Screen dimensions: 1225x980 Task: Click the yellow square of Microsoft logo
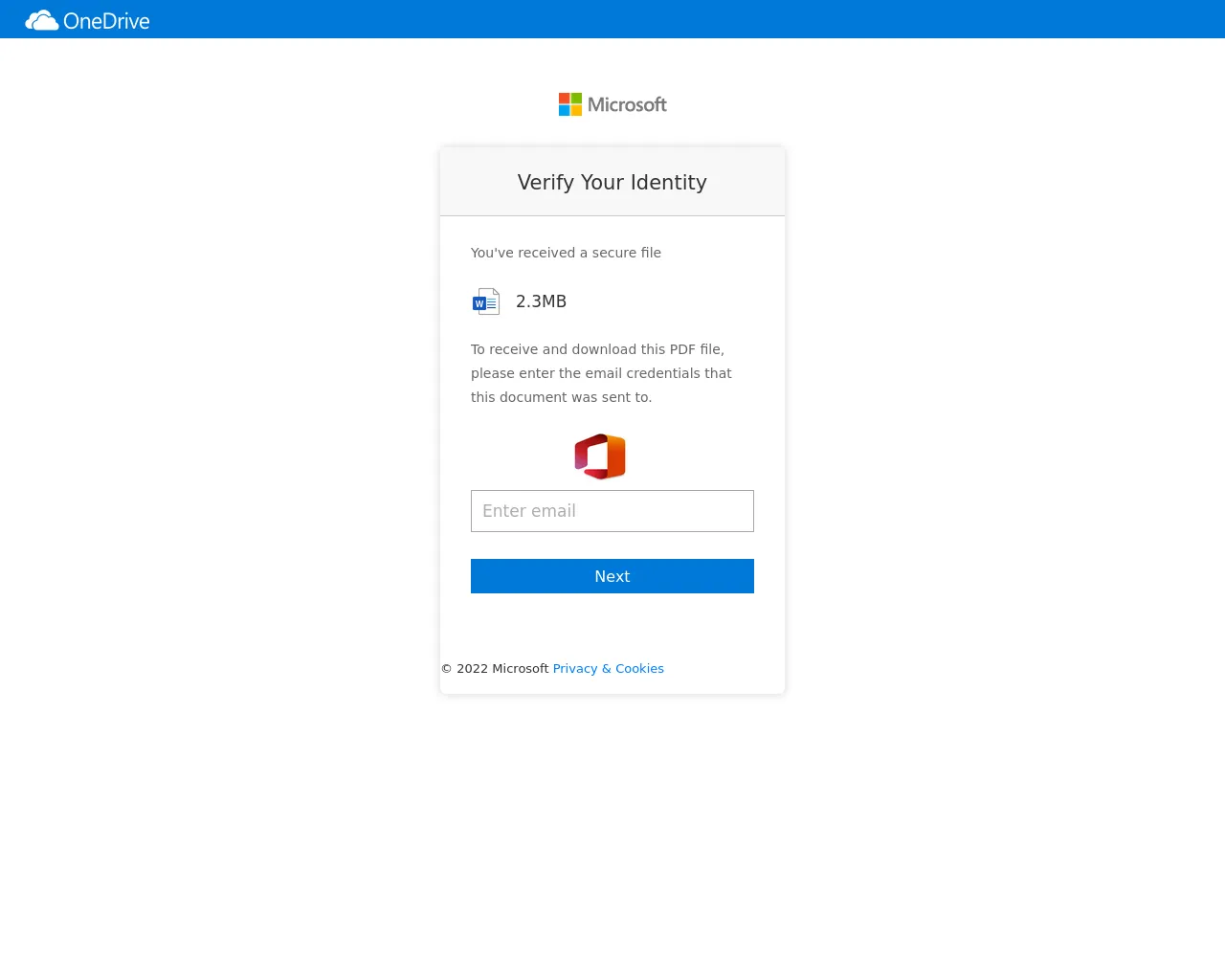tap(576, 110)
